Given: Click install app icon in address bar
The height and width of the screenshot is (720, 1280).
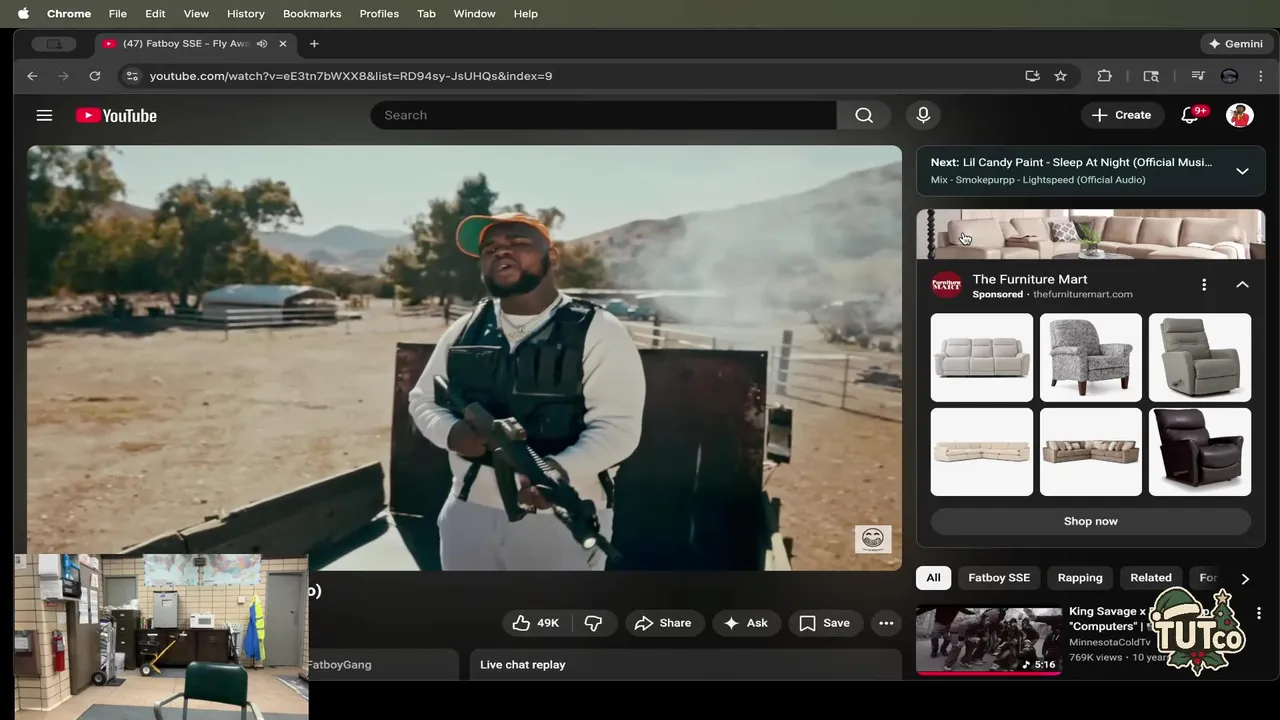Looking at the screenshot, I should pyautogui.click(x=1032, y=76).
